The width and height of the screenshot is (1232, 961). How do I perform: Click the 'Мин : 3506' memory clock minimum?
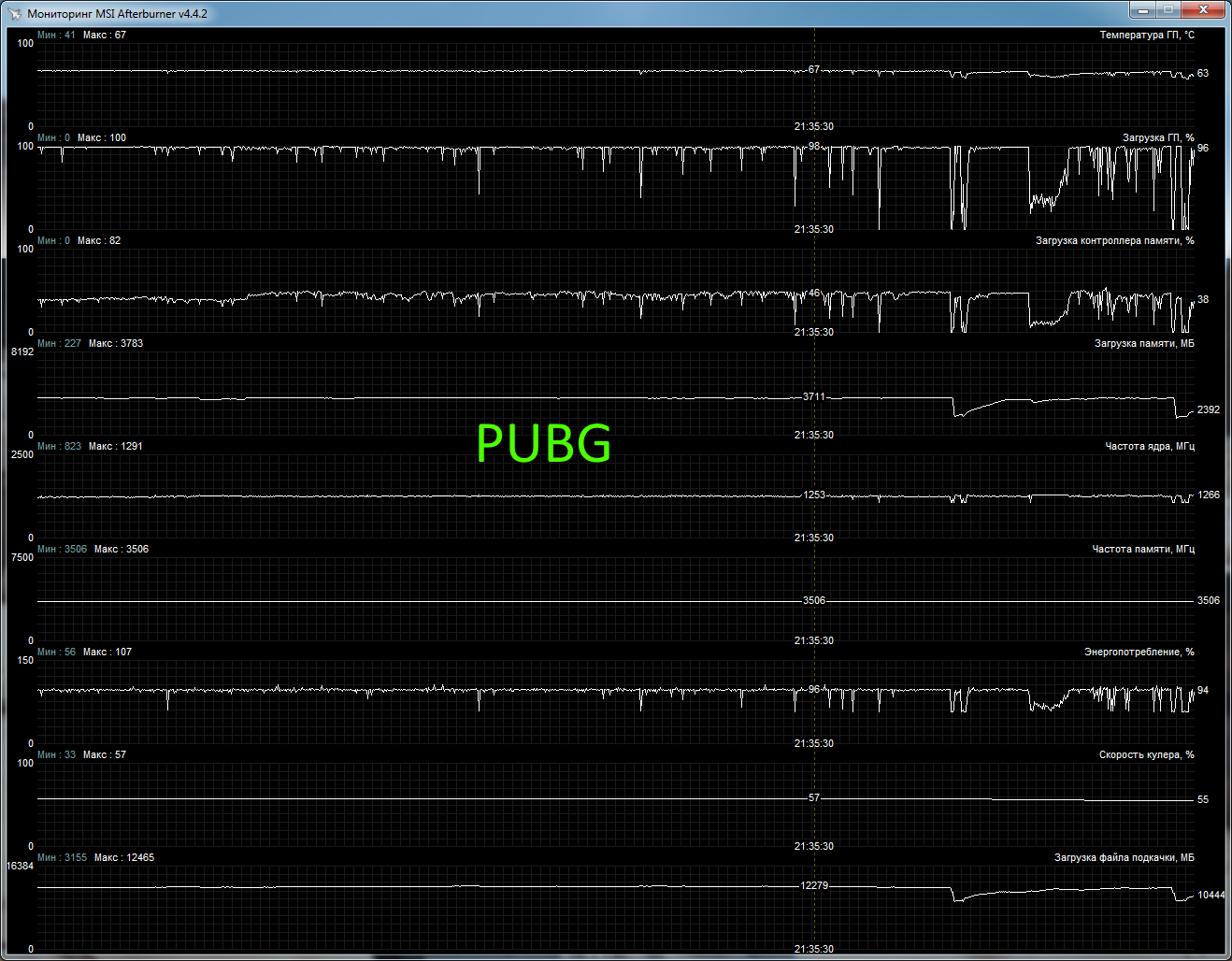click(x=62, y=550)
